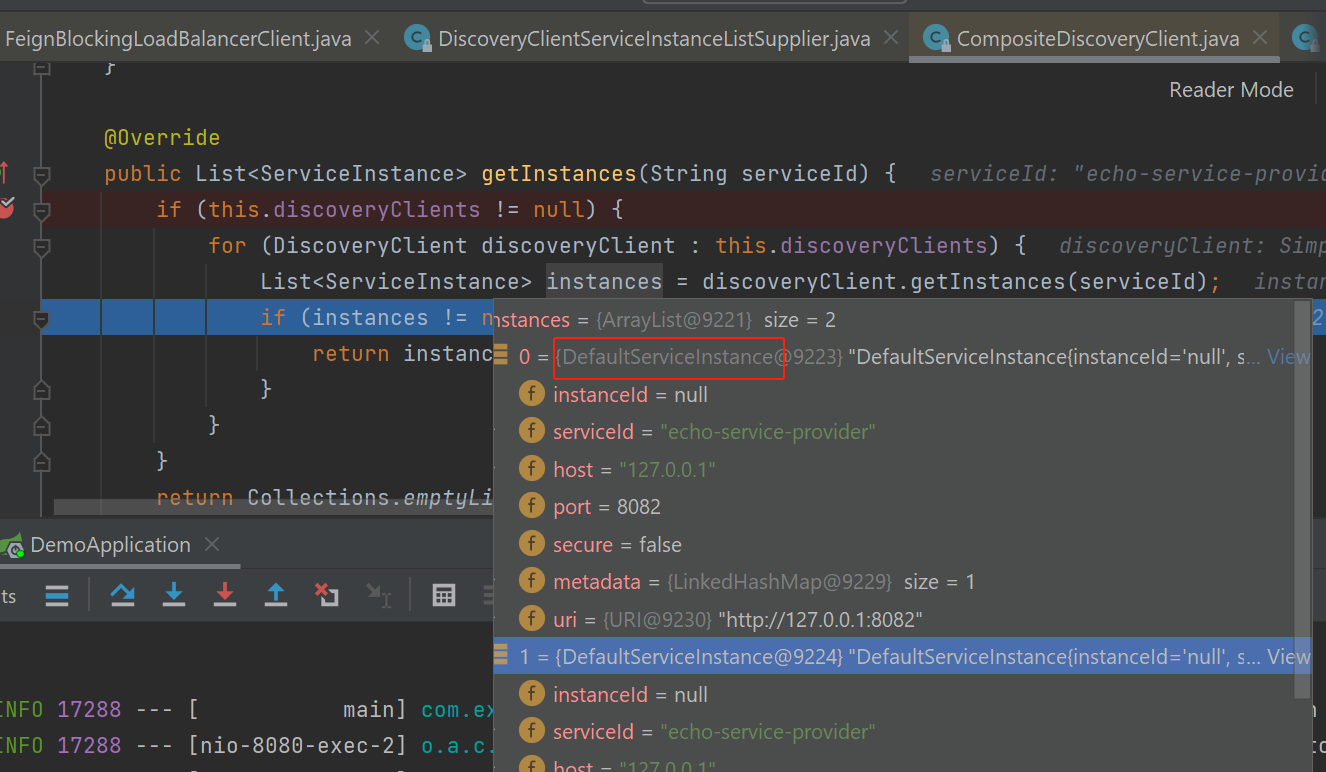Click 'instanceId = null' under entry 0
This screenshot has width=1326, height=772.
coord(630,395)
